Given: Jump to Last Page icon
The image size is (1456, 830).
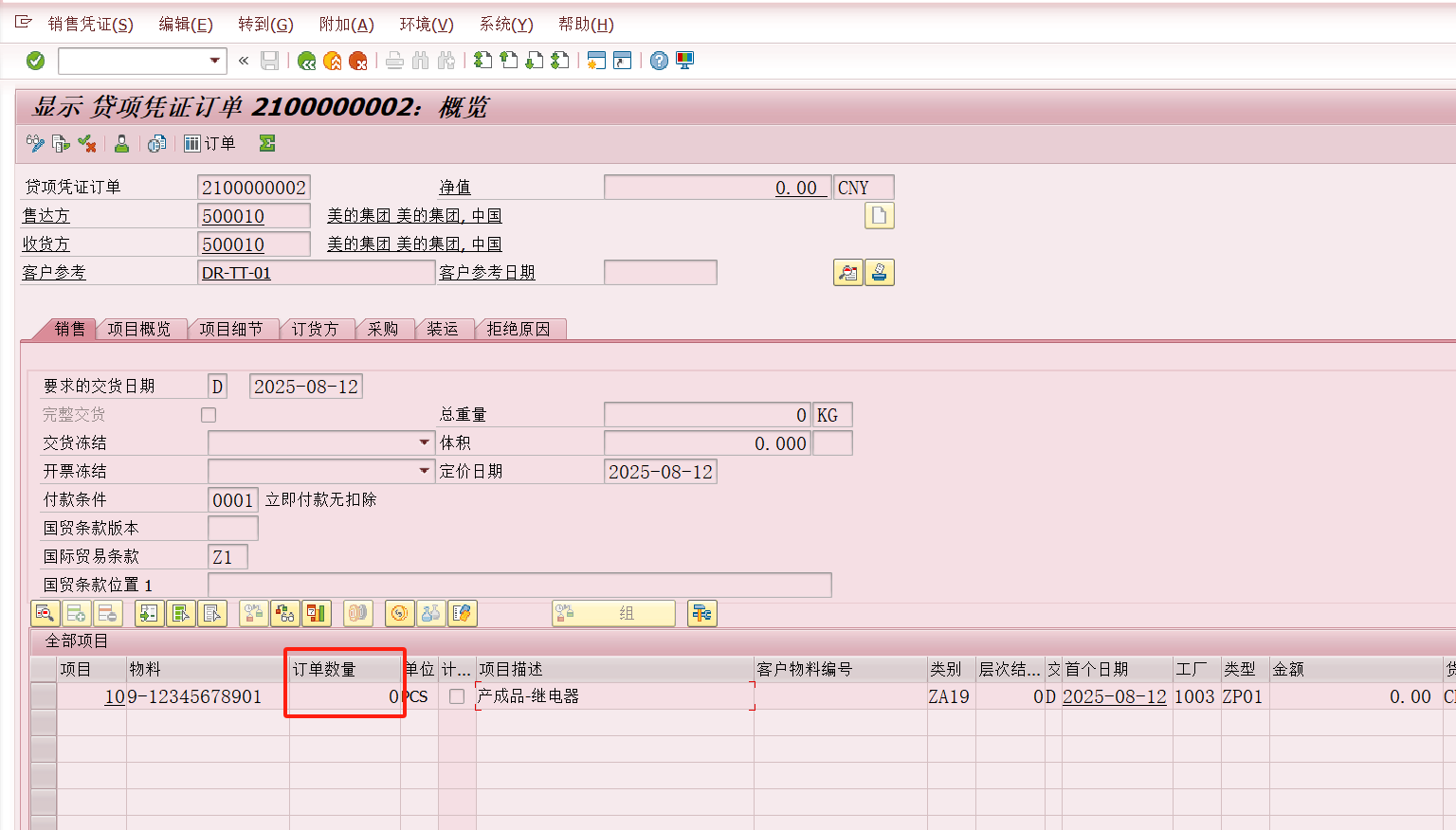Looking at the screenshot, I should point(560,61).
